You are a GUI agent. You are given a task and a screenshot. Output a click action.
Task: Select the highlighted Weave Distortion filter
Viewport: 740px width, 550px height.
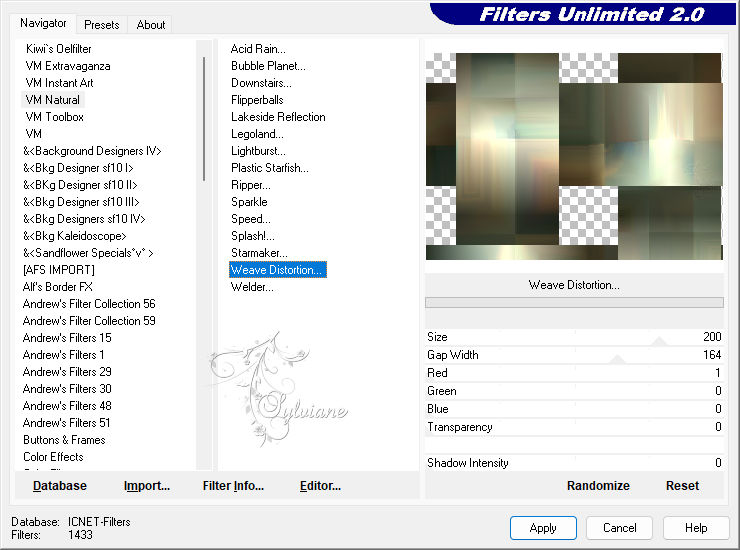[x=278, y=270]
